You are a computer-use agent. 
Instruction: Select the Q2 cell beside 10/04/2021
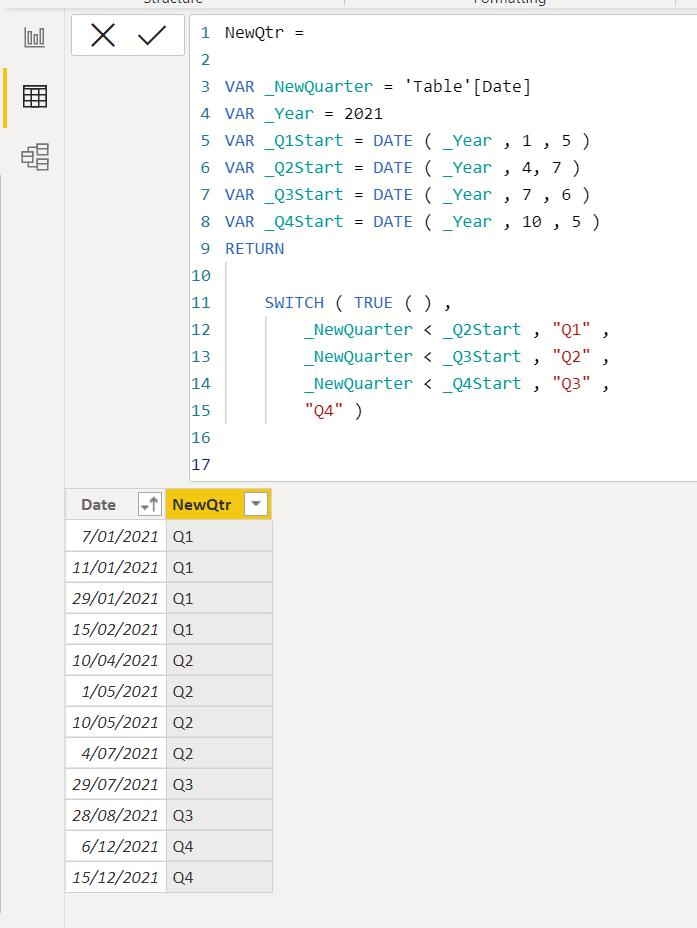point(220,660)
